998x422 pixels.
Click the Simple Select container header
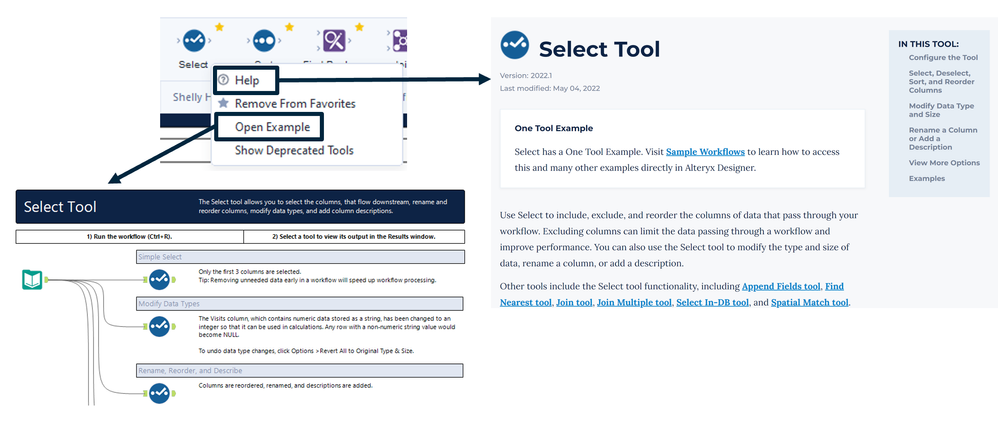coord(300,257)
